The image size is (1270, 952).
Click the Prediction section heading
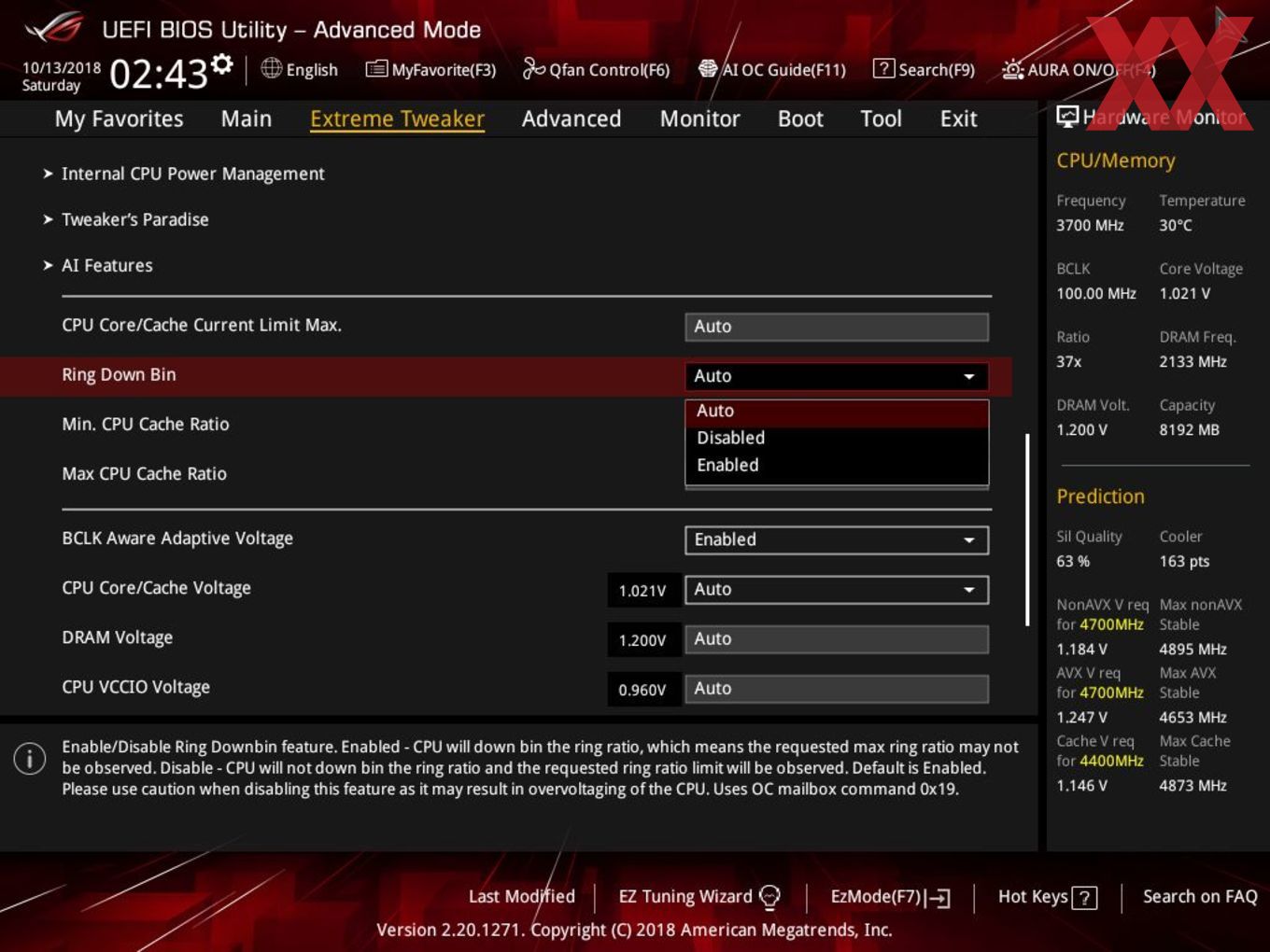click(x=1100, y=497)
